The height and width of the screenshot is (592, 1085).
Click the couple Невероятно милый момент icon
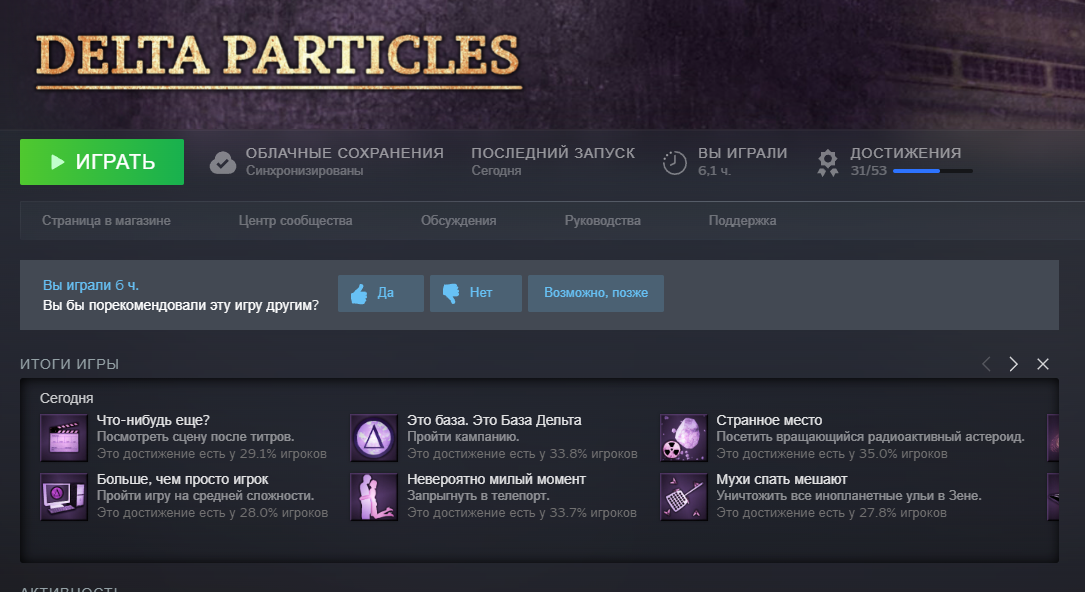[374, 497]
